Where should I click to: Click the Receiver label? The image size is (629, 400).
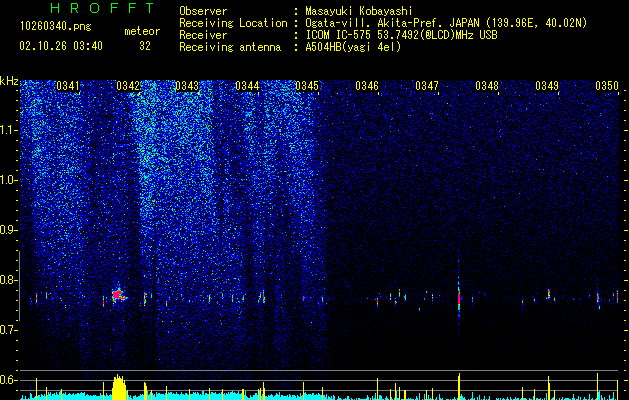(x=203, y=35)
